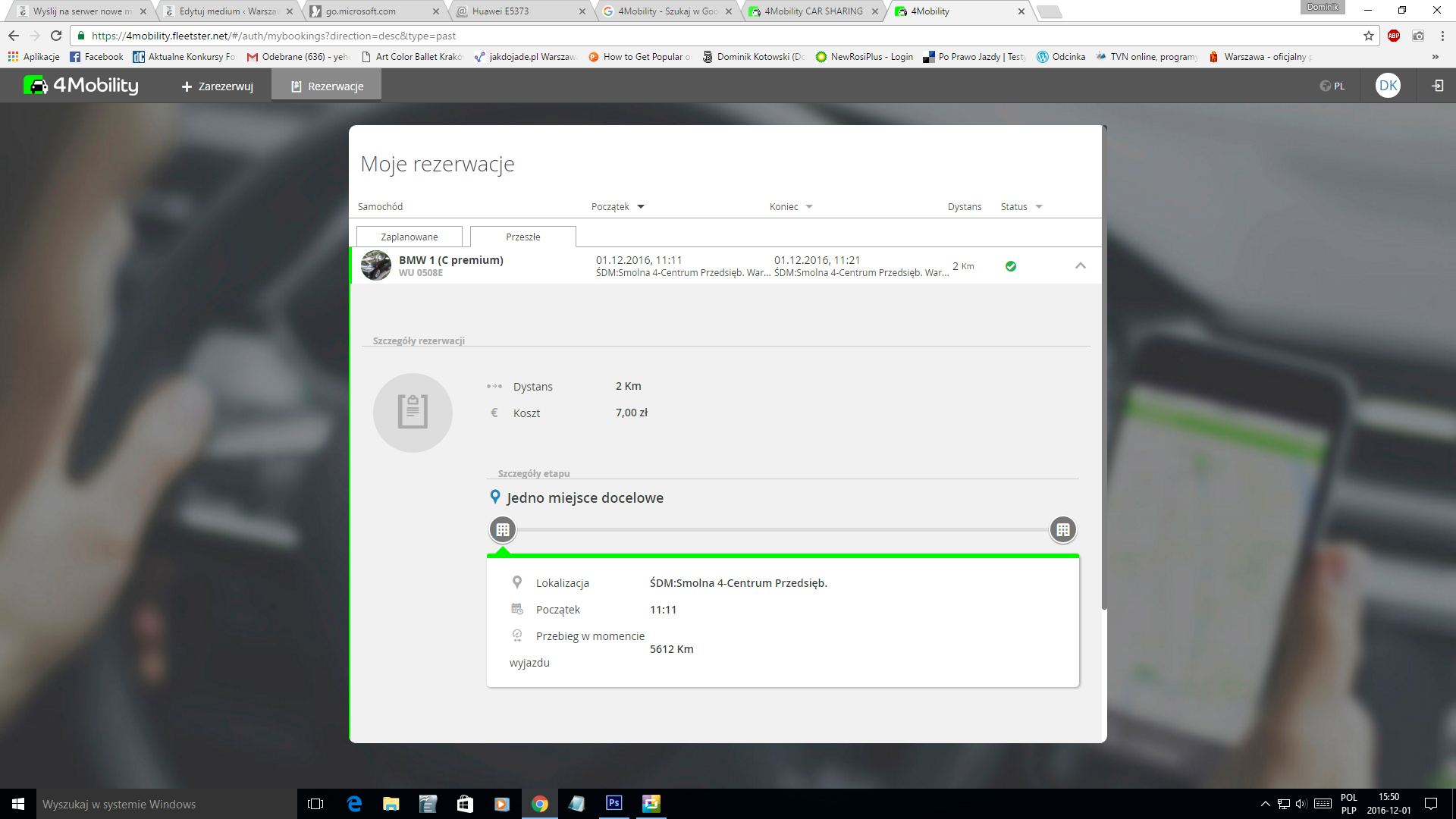The image size is (1456, 819).
Task: Select the start stage marker on timeline
Action: click(503, 529)
